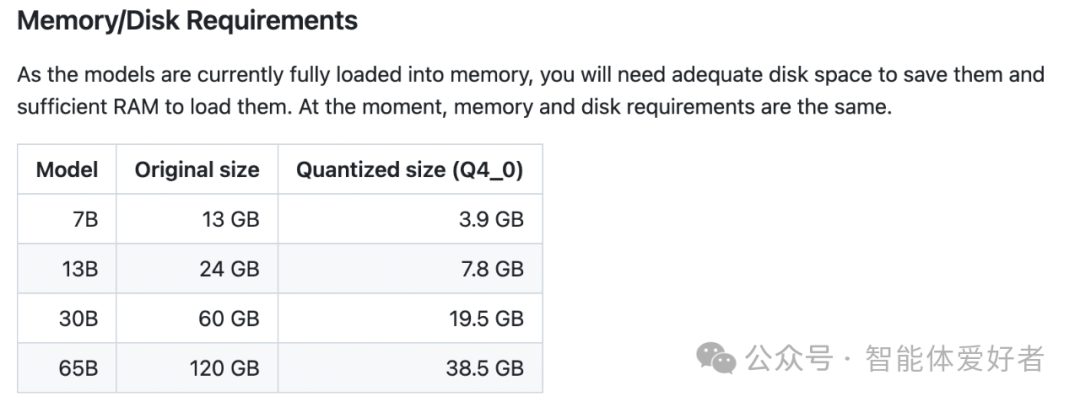This screenshot has height=402, width=1080.
Task: Click the 65B model cell
Action: pos(67,368)
